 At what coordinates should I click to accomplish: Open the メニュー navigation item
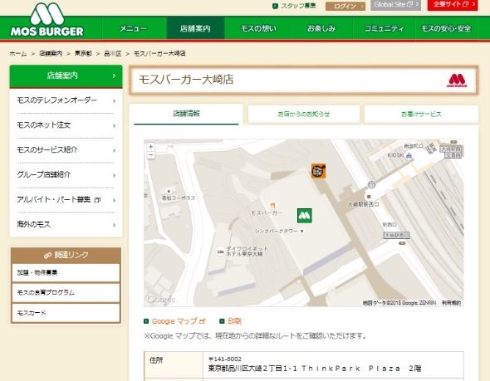pyautogui.click(x=133, y=29)
